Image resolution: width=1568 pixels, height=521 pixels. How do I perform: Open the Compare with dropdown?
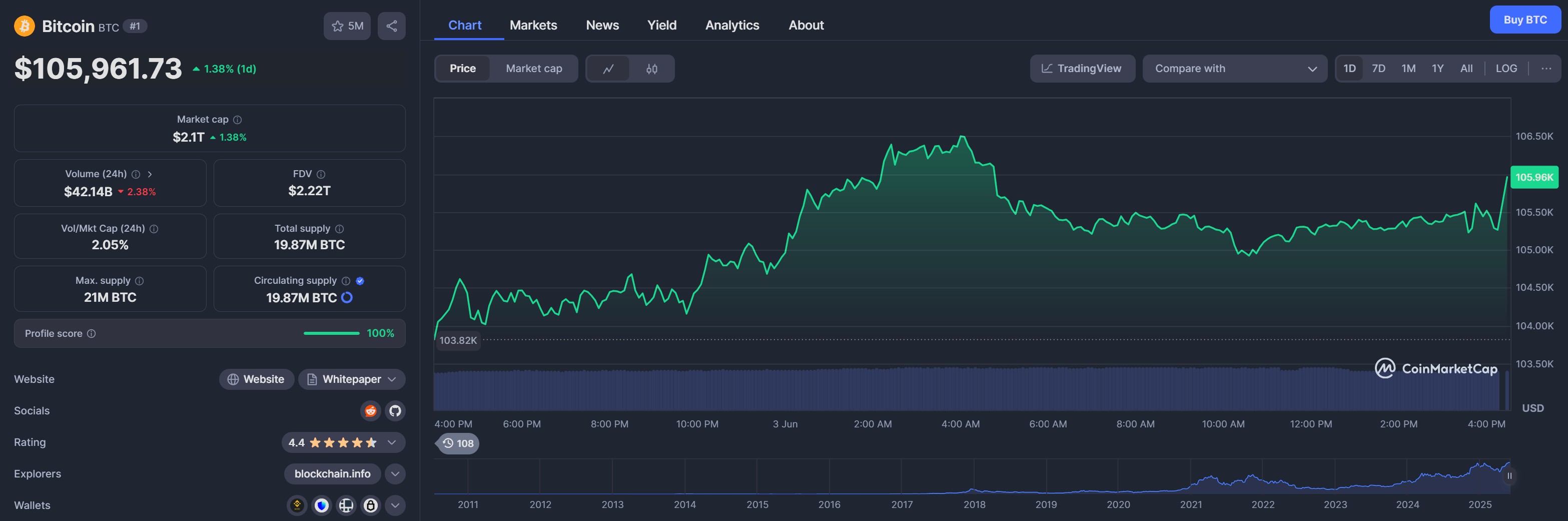(x=1234, y=69)
